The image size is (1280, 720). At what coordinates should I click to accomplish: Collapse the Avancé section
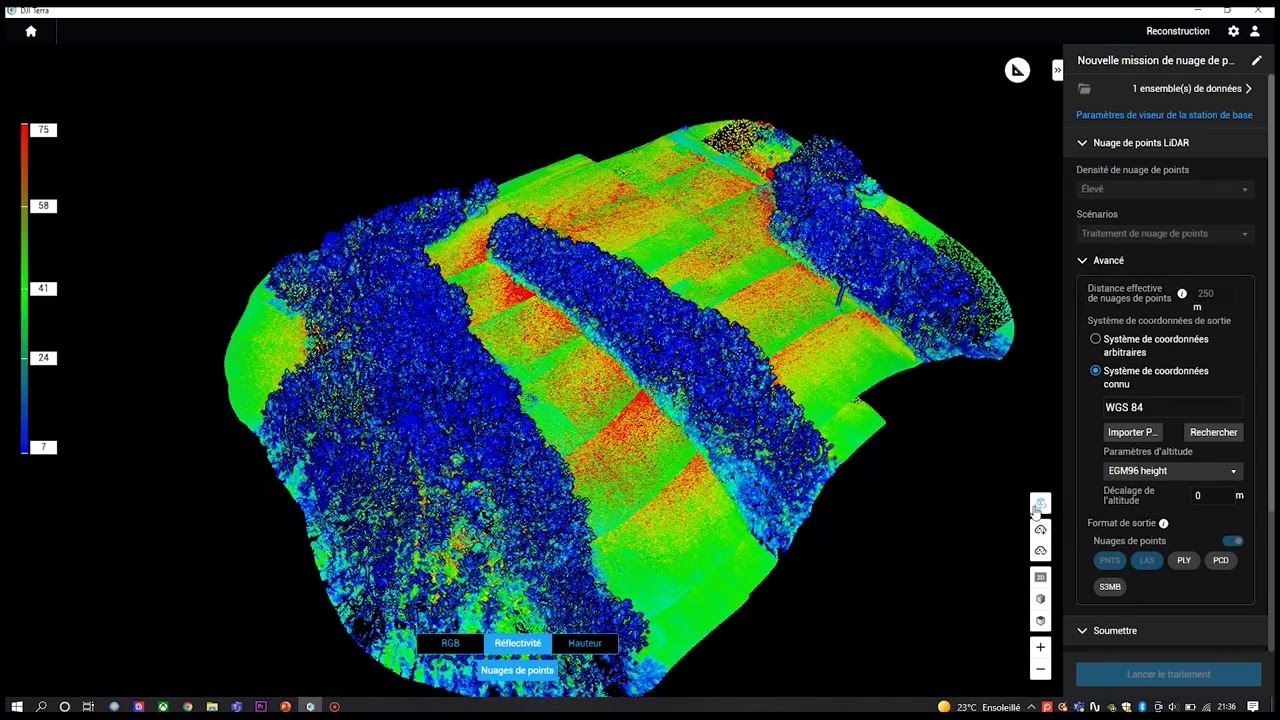click(1082, 261)
